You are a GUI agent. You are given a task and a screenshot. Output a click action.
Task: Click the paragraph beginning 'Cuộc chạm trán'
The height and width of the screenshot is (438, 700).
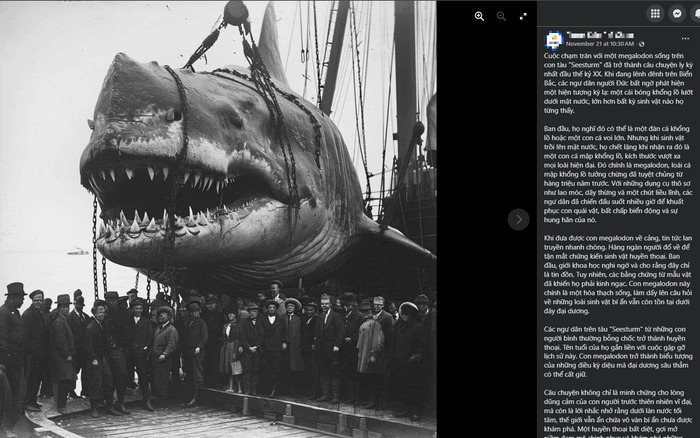[x=618, y=83]
